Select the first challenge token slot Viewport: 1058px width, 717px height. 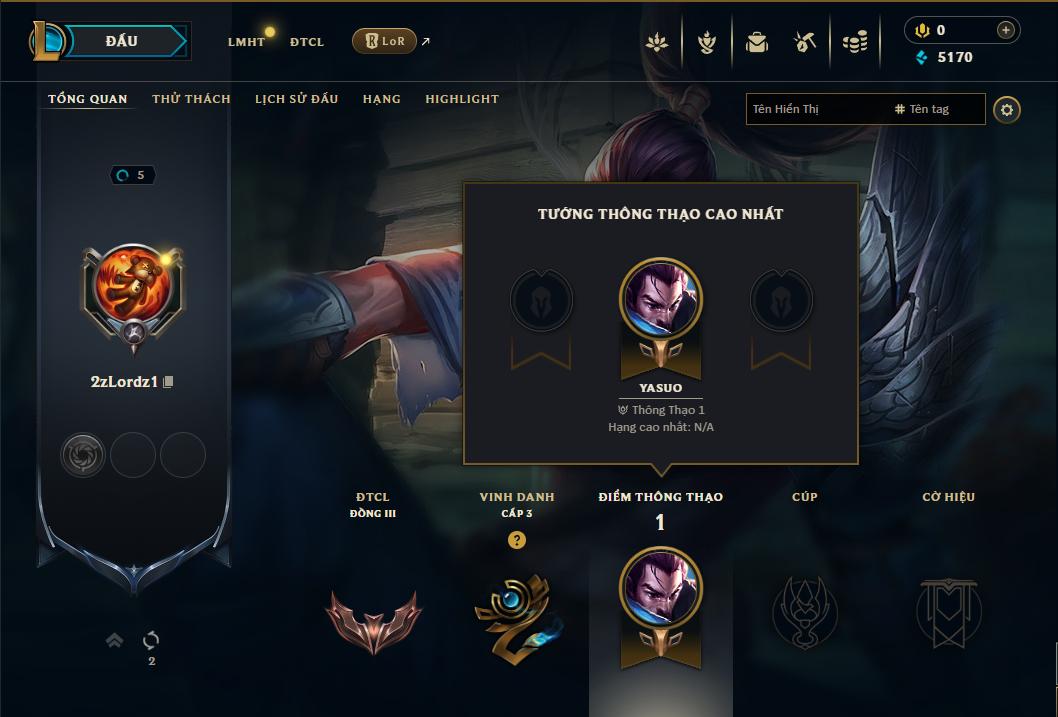pyautogui.click(x=83, y=455)
